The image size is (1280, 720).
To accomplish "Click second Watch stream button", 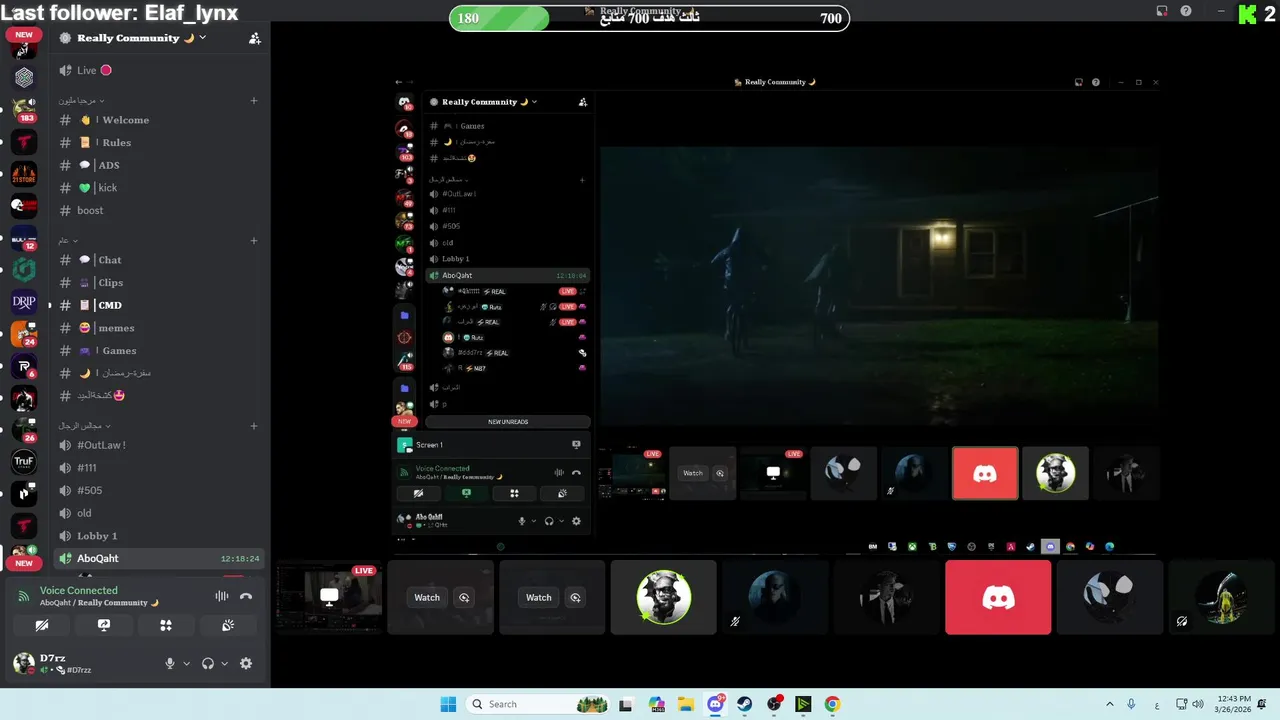I will 539,597.
